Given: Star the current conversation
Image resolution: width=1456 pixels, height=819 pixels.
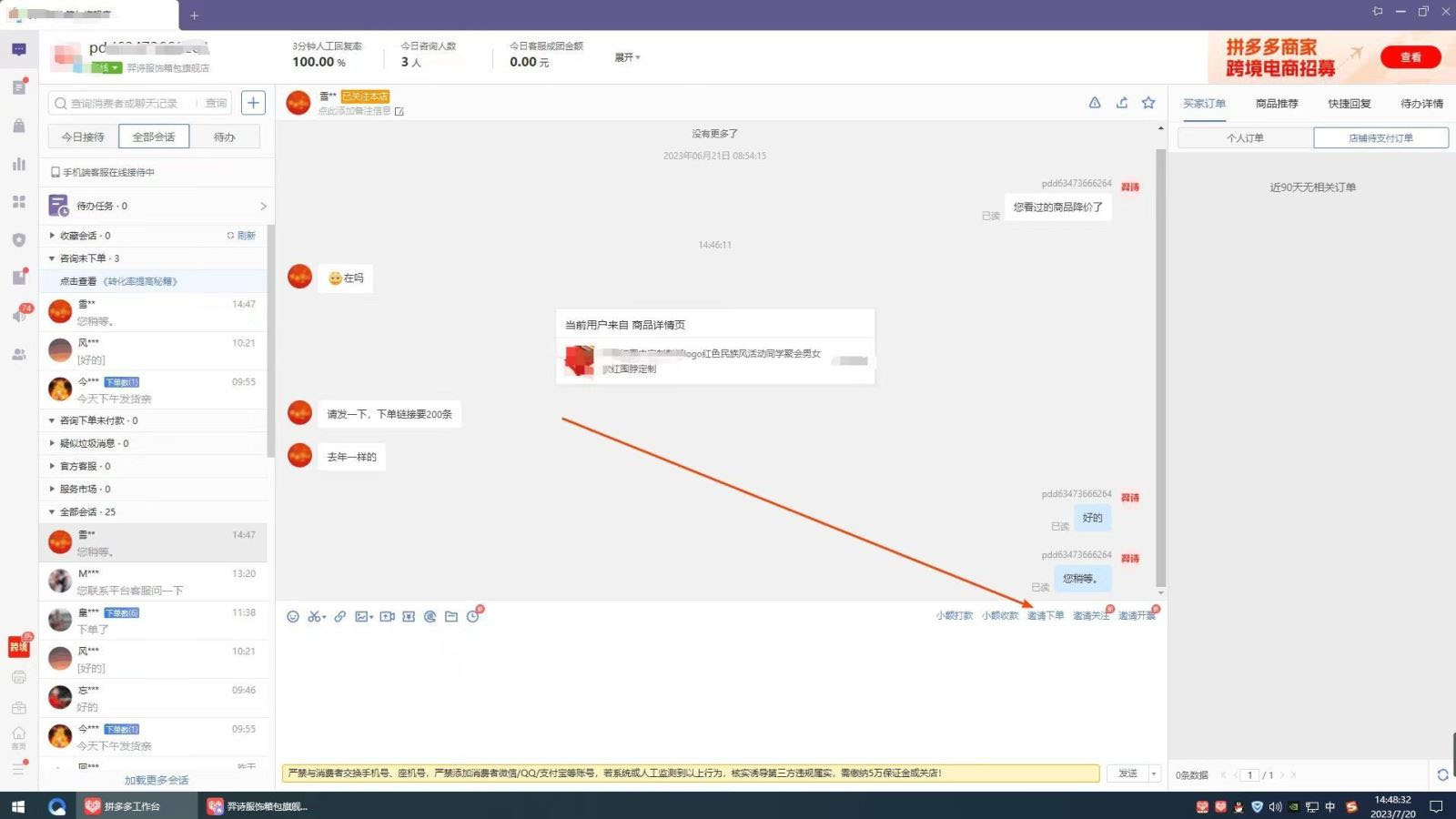Looking at the screenshot, I should [x=1148, y=103].
